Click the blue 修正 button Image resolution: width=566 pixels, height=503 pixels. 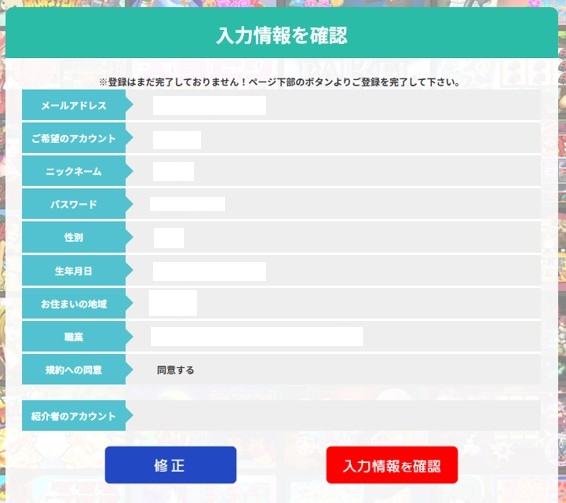point(170,465)
